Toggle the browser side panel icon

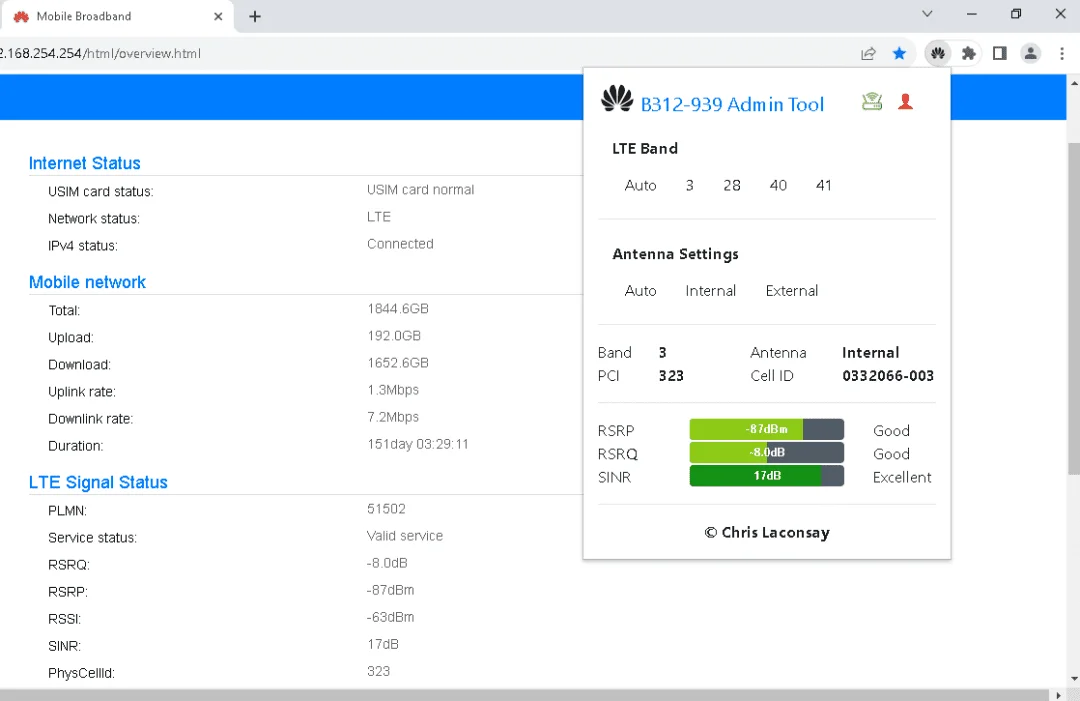999,53
